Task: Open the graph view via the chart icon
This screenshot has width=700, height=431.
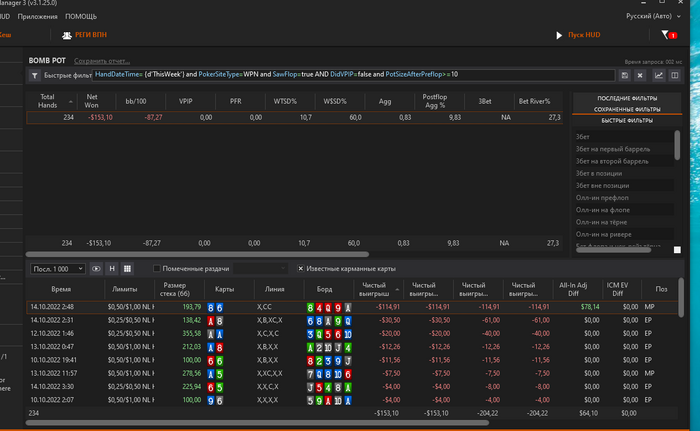Action: pos(659,75)
